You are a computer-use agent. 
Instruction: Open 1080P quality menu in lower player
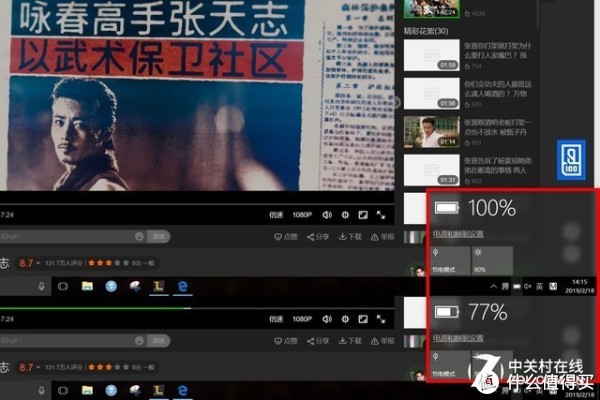[x=302, y=319]
